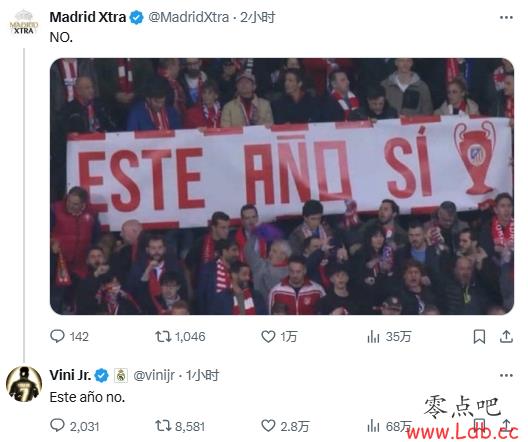The width and height of the screenshot is (528, 442).
Task: View analytics of Vini Jr.'s reply
Action: [389, 426]
